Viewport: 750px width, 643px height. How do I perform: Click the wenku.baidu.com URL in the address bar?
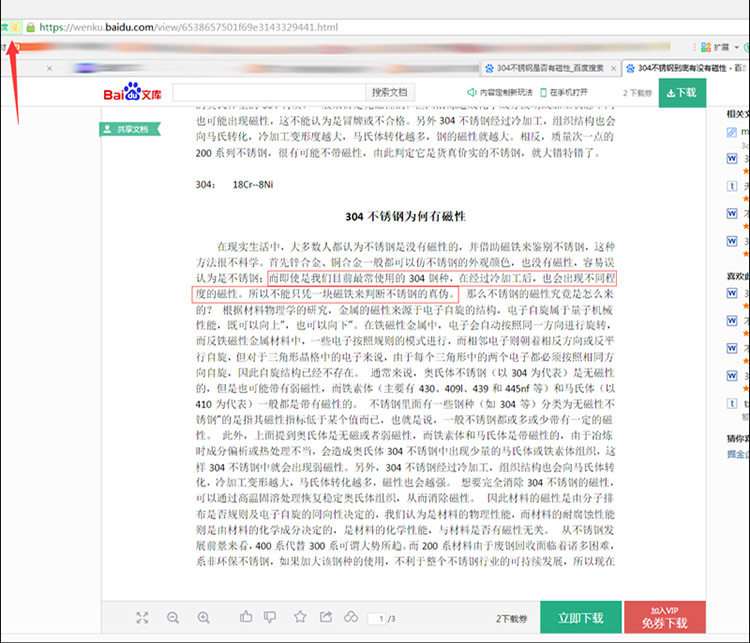click(x=188, y=27)
